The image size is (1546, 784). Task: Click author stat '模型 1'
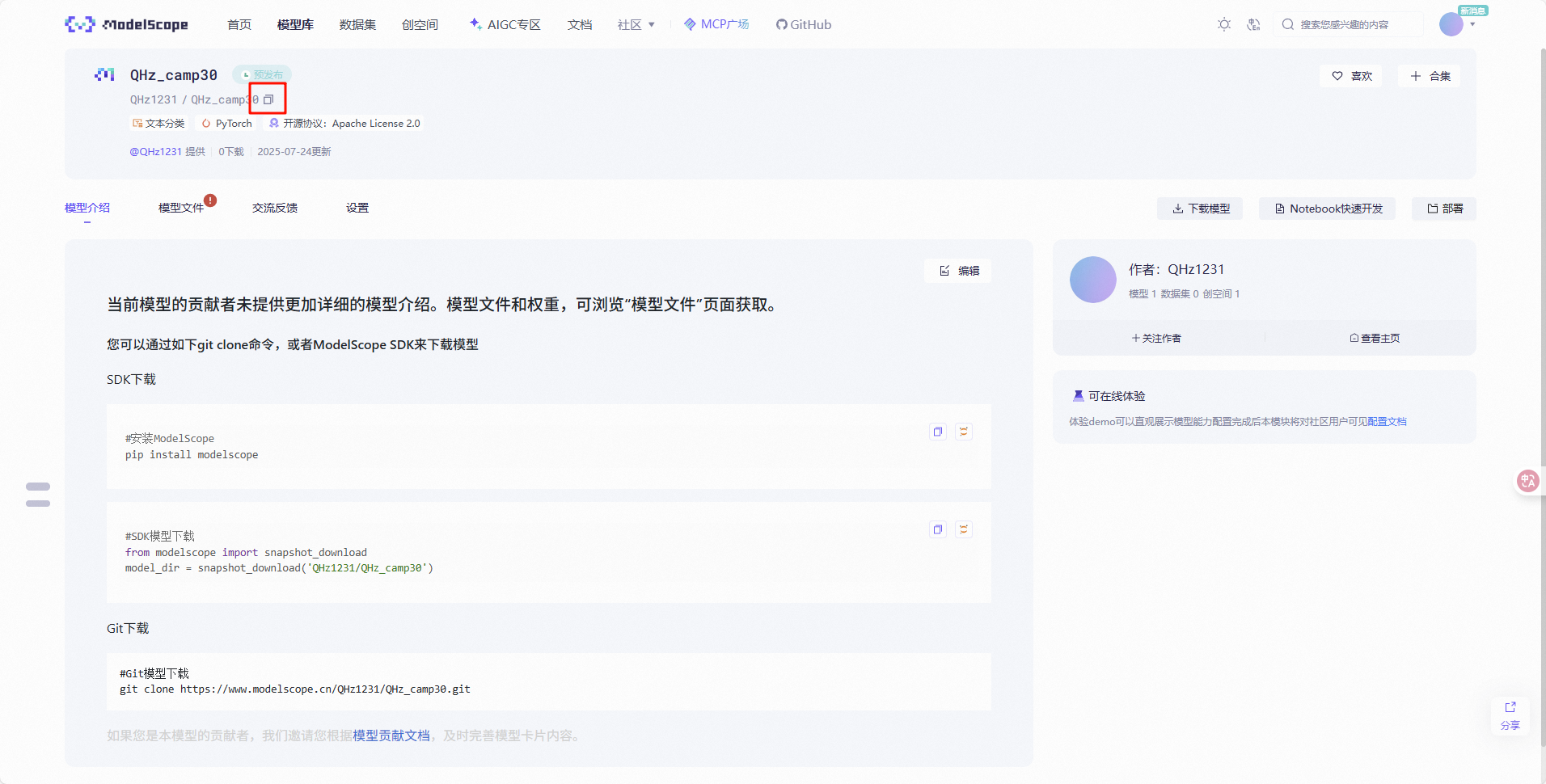point(1142,294)
